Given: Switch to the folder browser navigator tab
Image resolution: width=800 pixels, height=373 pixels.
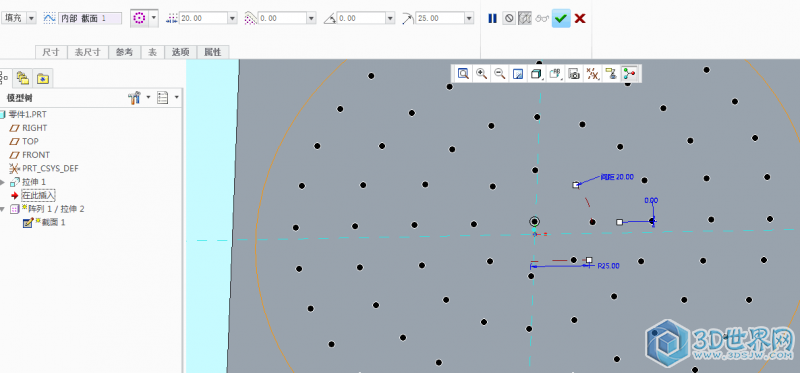Looking at the screenshot, I should pos(22,78).
